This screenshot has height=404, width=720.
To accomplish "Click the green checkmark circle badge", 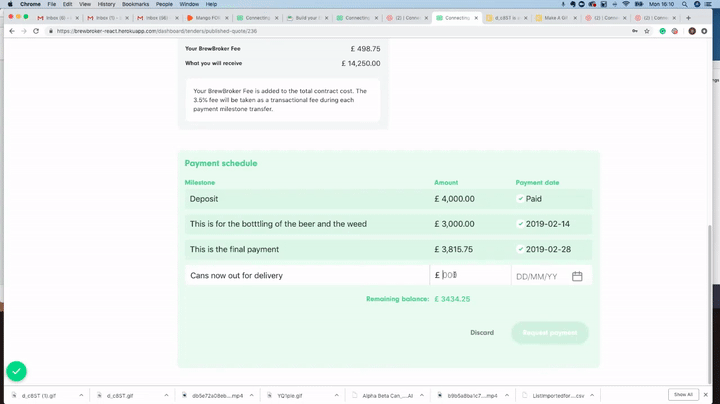I will (x=16, y=371).
